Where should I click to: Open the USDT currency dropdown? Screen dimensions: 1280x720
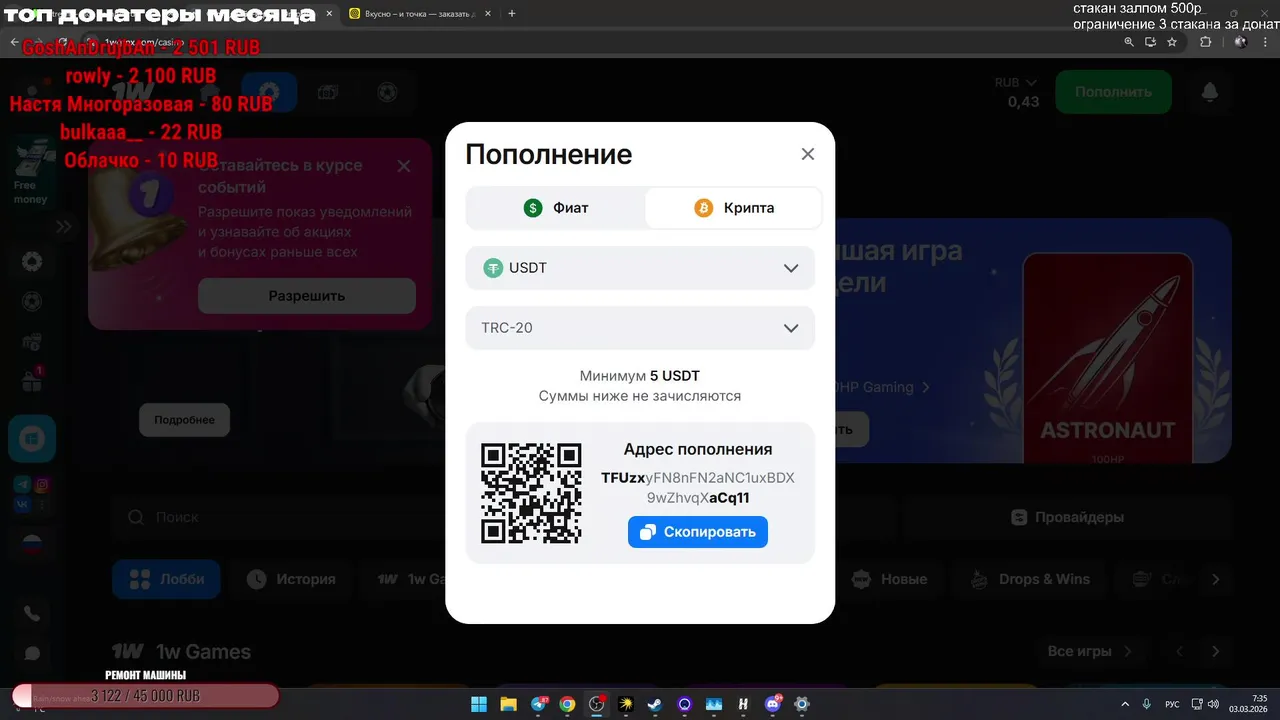pos(640,268)
